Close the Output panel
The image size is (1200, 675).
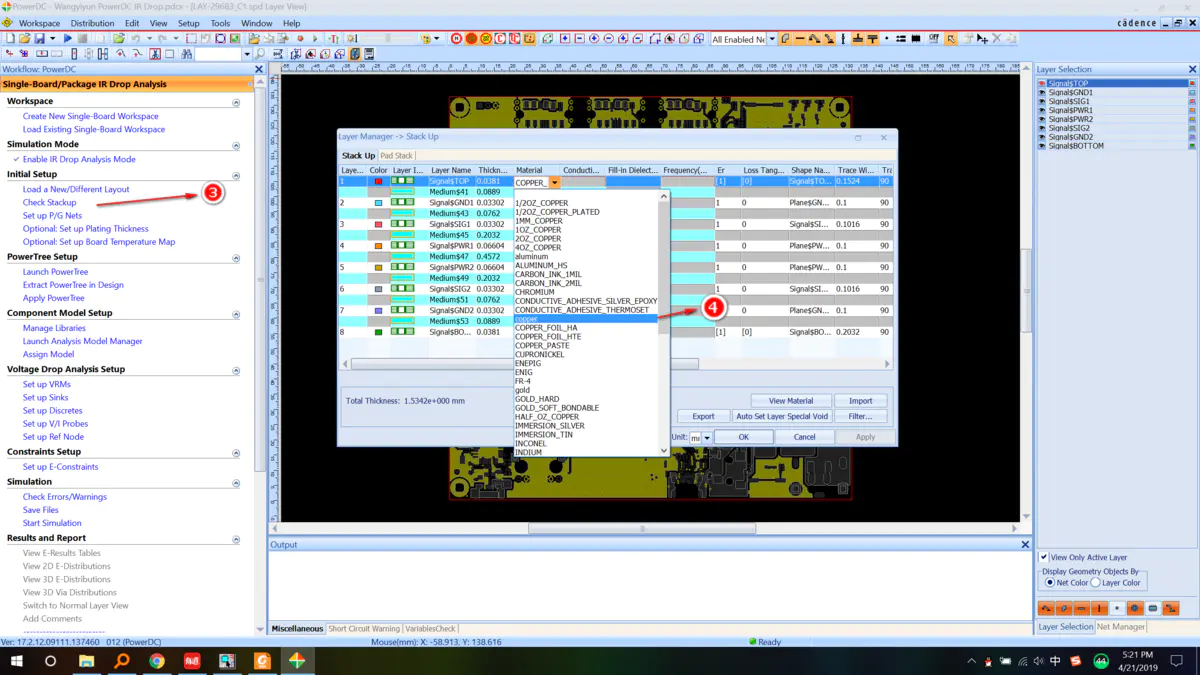pos(1025,545)
